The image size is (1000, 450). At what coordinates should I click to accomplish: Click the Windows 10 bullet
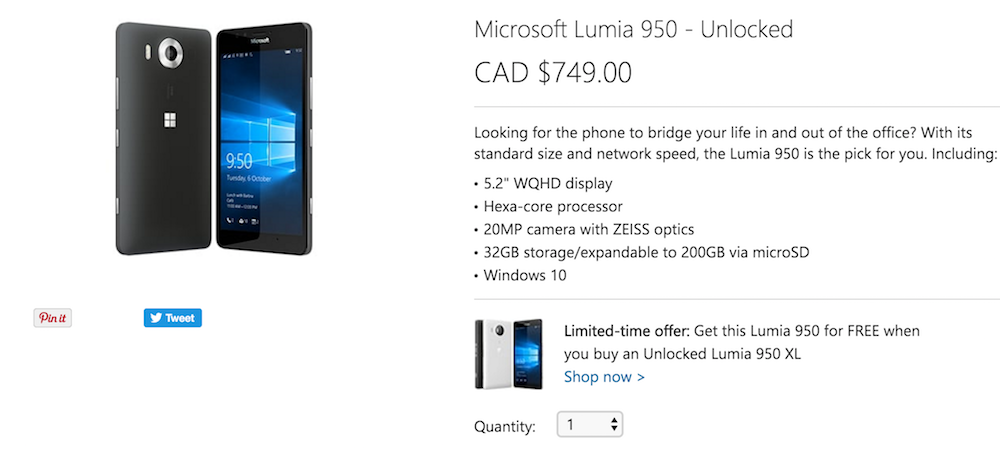tap(524, 275)
